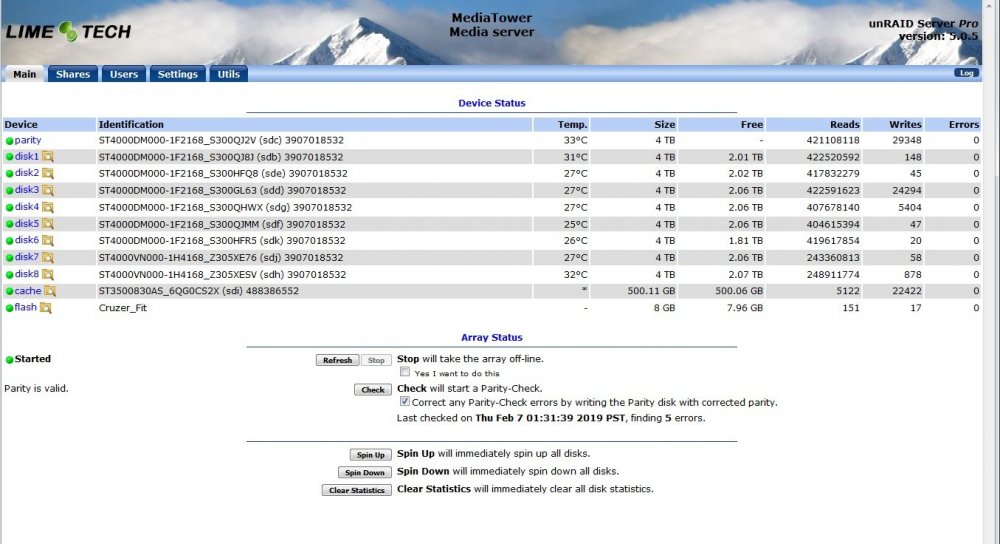The width and height of the screenshot is (1000, 544).
Task: Open the parity device link
Action: [27, 140]
